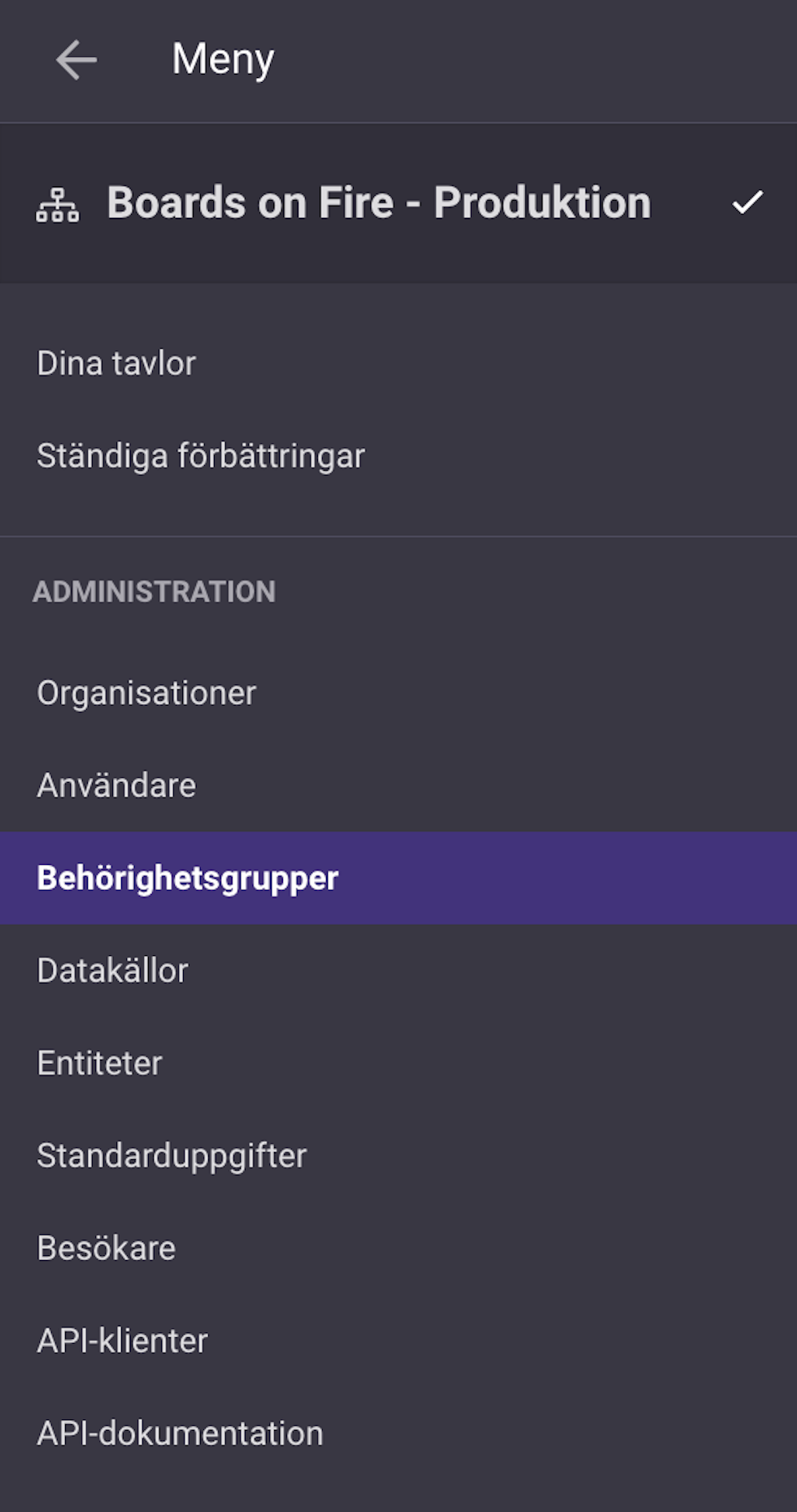The height and width of the screenshot is (1512, 797).
Task: Open the Användare page
Action: [398, 786]
